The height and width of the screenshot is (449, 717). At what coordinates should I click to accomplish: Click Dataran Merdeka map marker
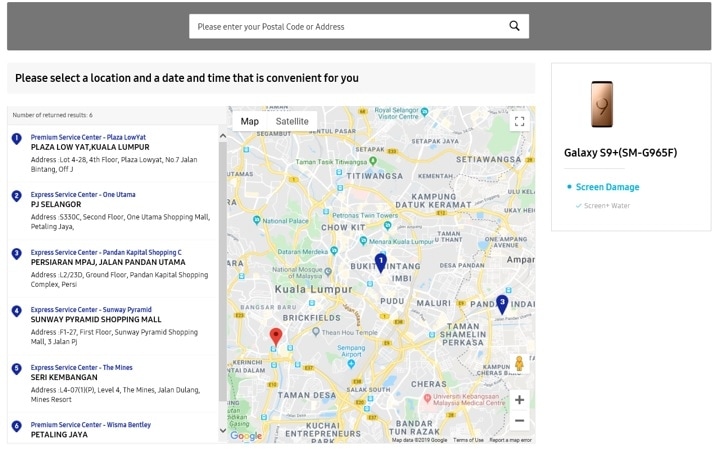point(334,251)
